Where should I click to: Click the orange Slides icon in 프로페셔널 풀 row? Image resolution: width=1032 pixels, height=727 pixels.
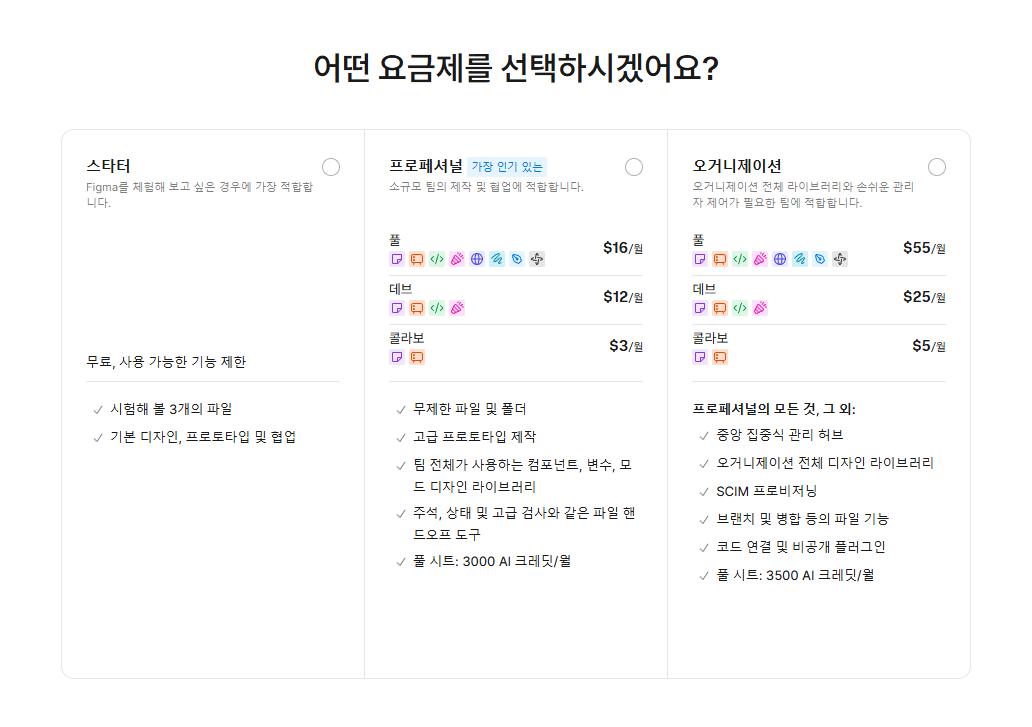(x=417, y=259)
